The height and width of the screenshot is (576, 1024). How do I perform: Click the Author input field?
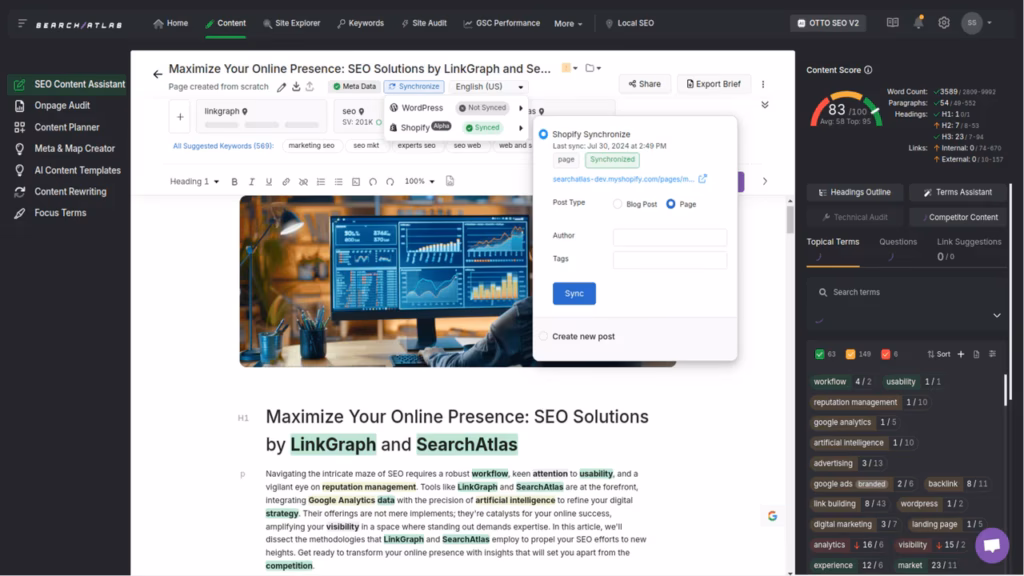click(669, 237)
